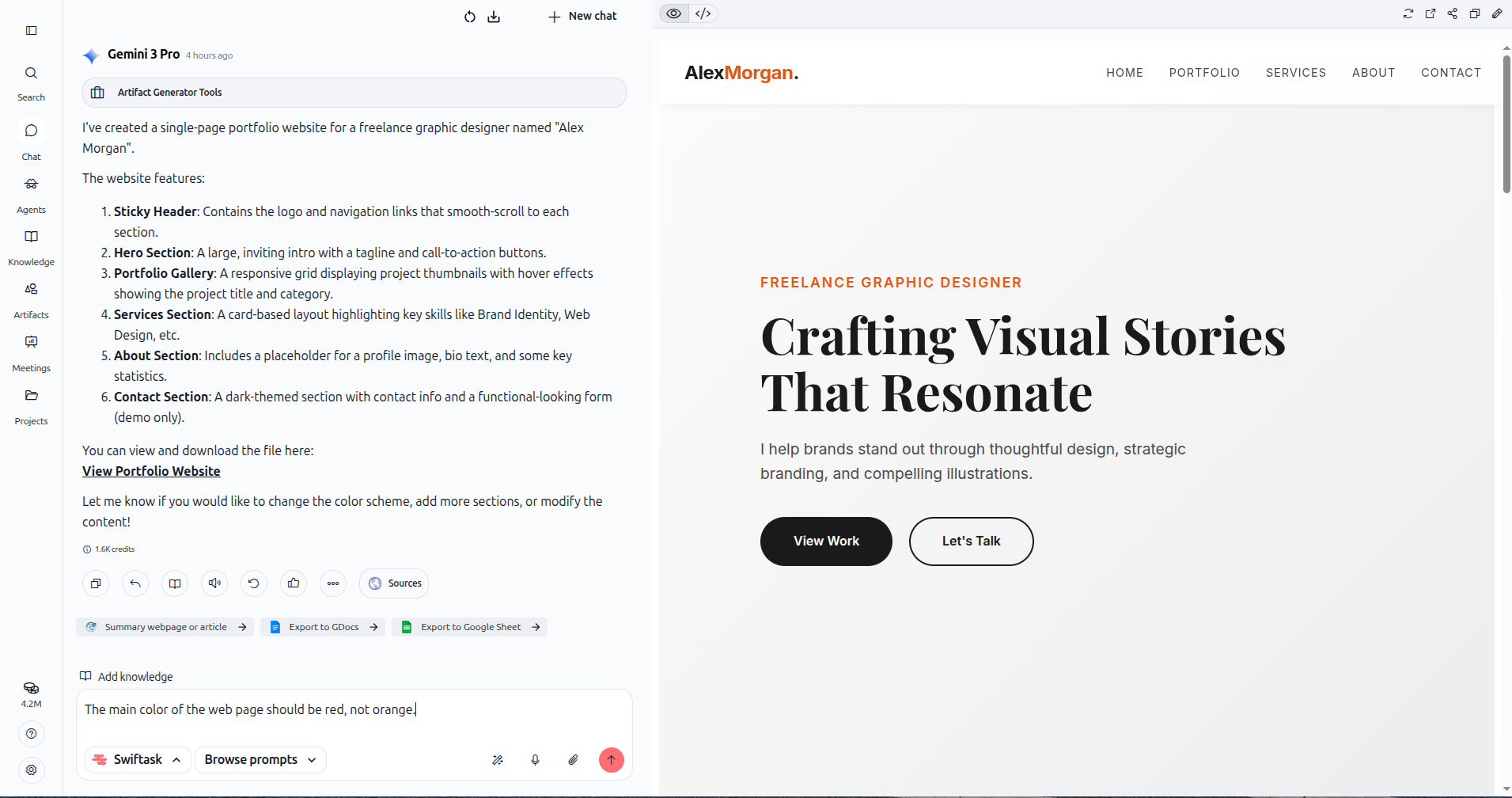Go to PORTFOLIO in site navigation

(1204, 73)
